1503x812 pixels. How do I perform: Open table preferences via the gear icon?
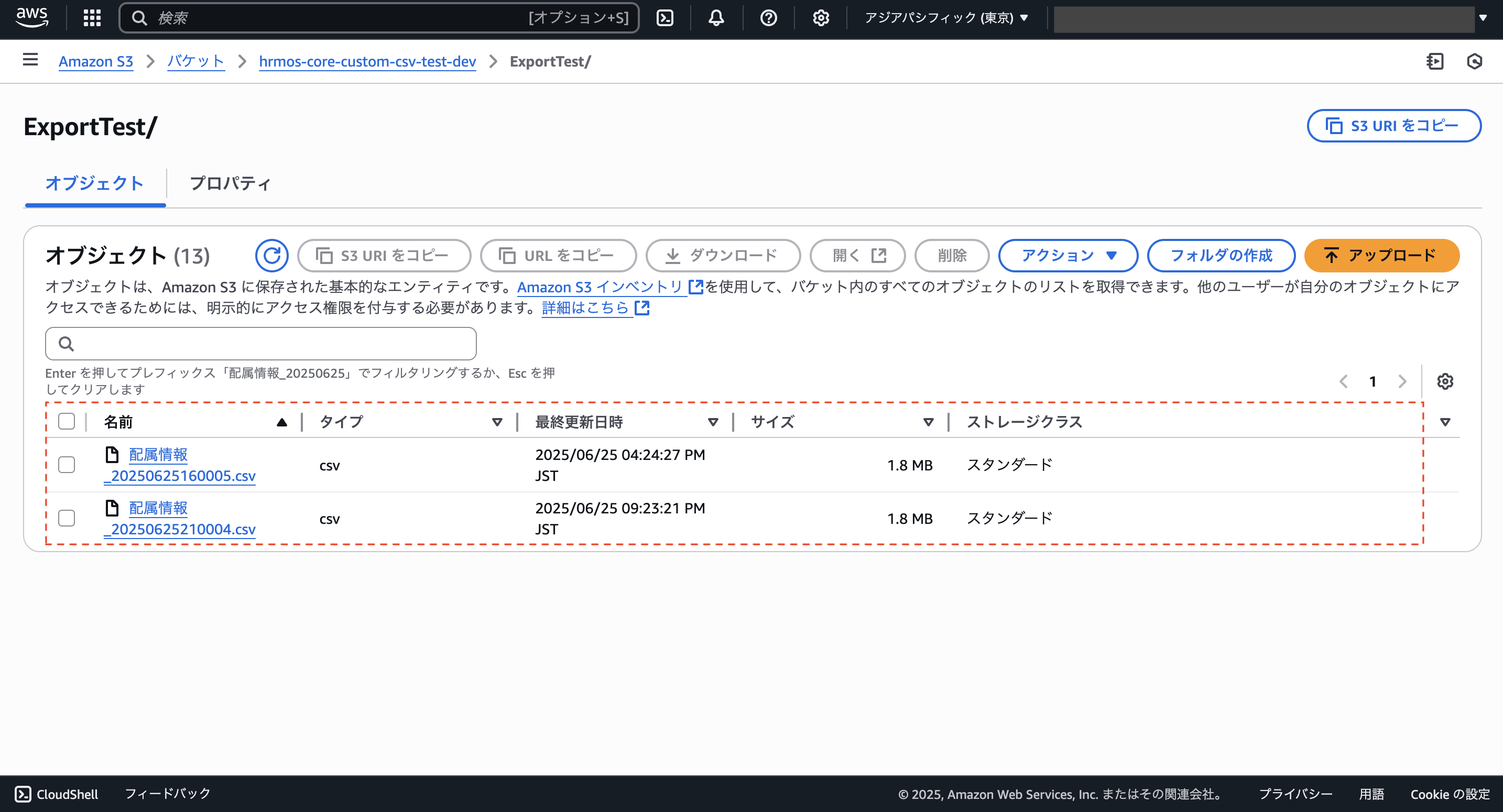[x=1446, y=381]
